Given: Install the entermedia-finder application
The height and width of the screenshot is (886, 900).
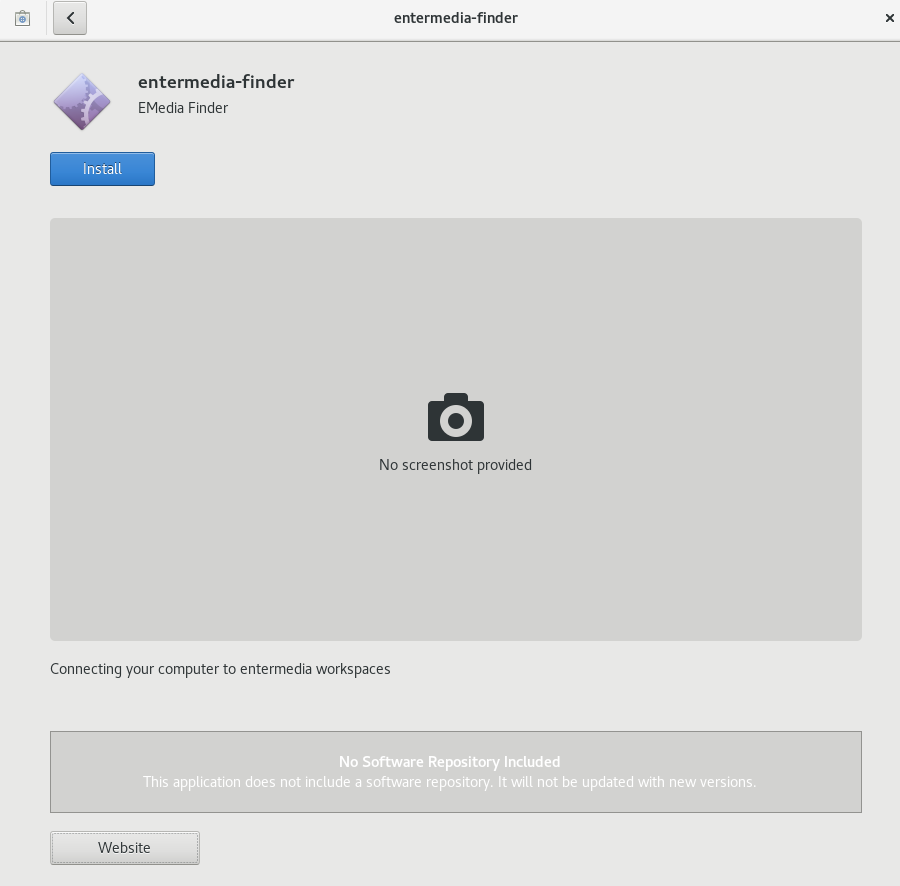Looking at the screenshot, I should [102, 169].
